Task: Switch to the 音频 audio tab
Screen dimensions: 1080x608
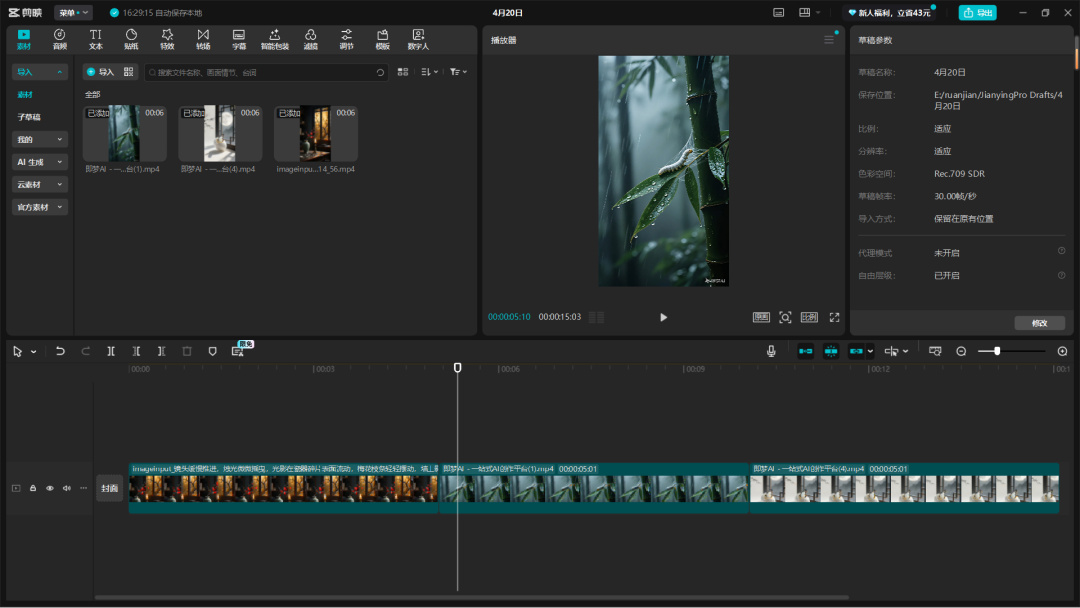Action: click(60, 39)
